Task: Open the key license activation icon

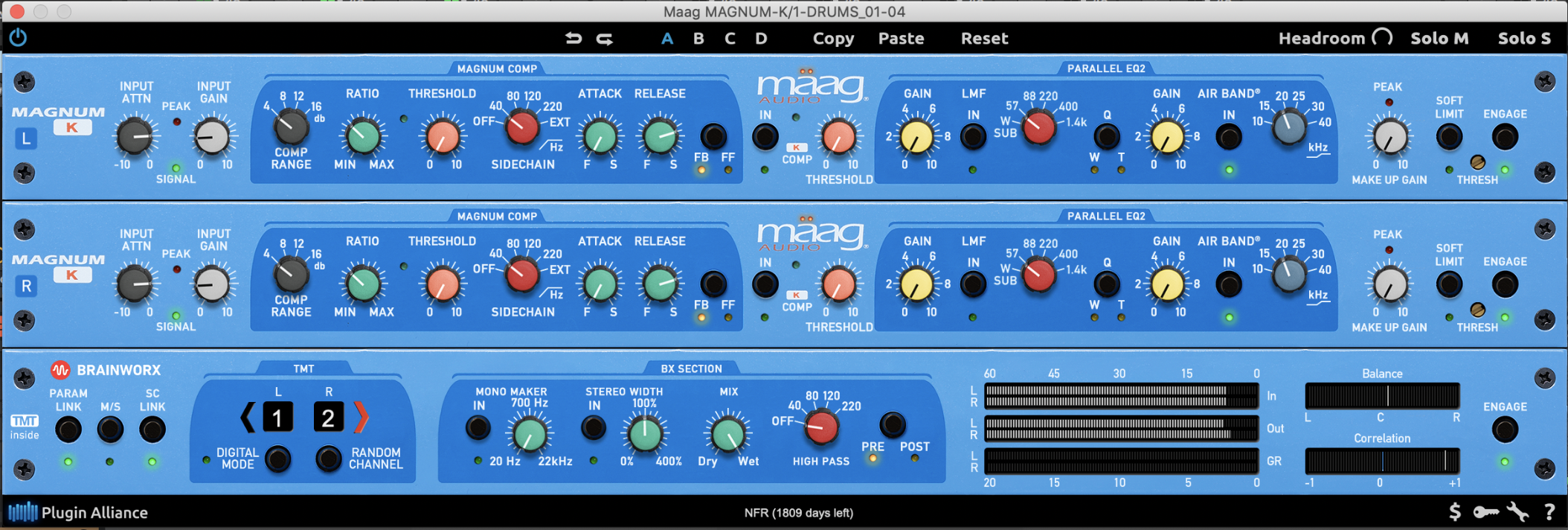Action: coord(1485,512)
